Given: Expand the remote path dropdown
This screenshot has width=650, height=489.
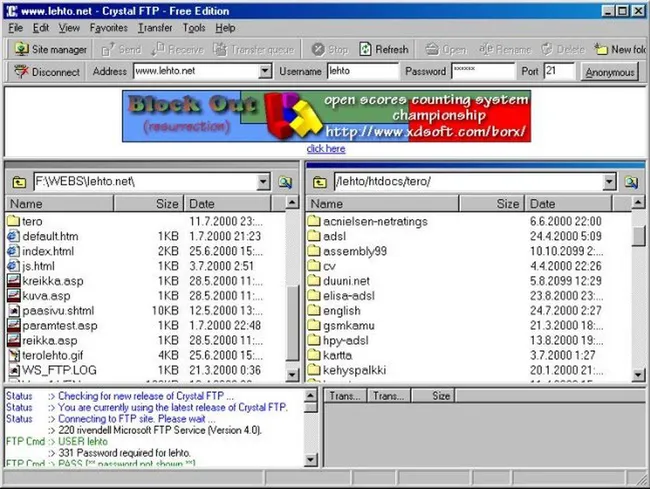Looking at the screenshot, I should pos(609,182).
